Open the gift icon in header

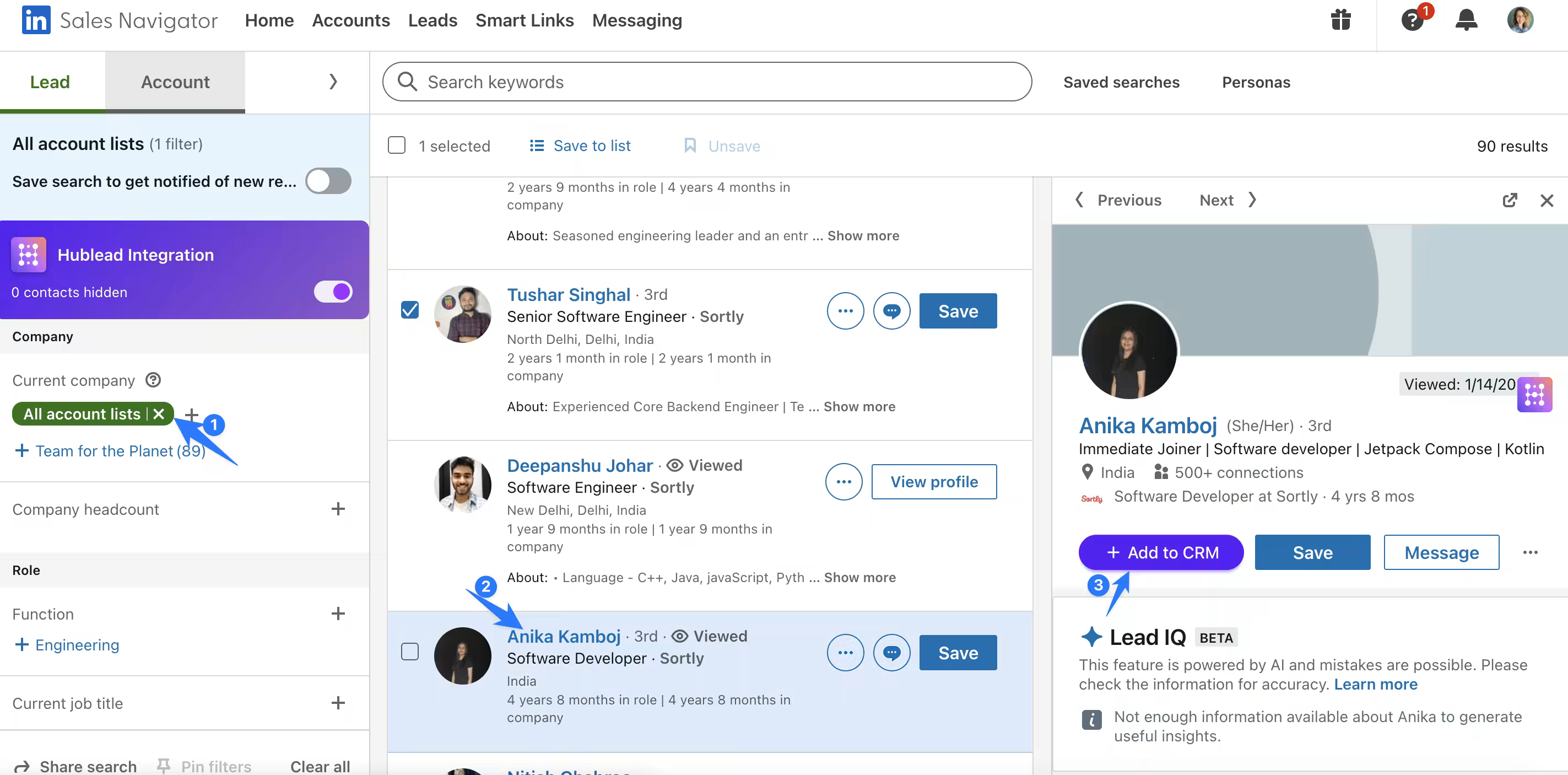click(1340, 20)
